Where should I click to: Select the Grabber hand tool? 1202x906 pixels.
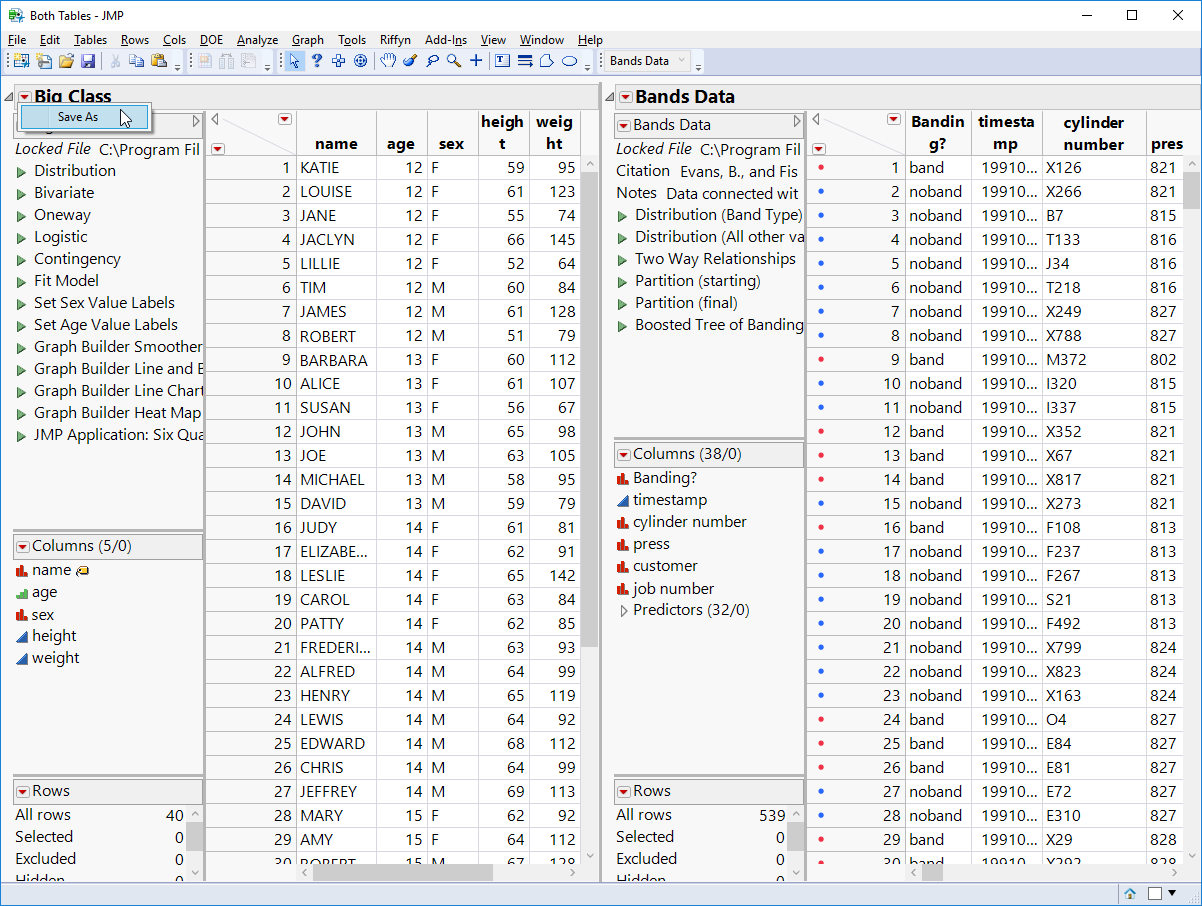(x=387, y=61)
